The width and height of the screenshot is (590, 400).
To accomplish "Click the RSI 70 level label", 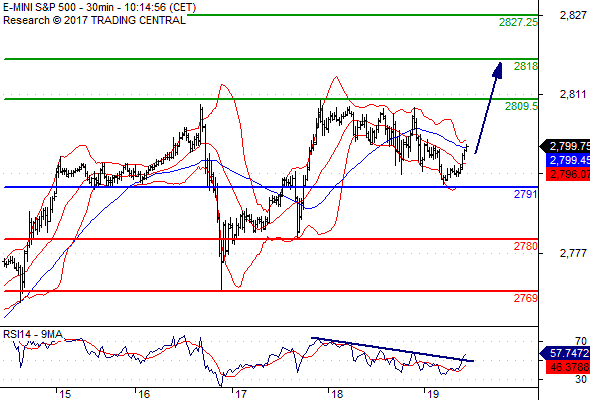I will 581,341.
